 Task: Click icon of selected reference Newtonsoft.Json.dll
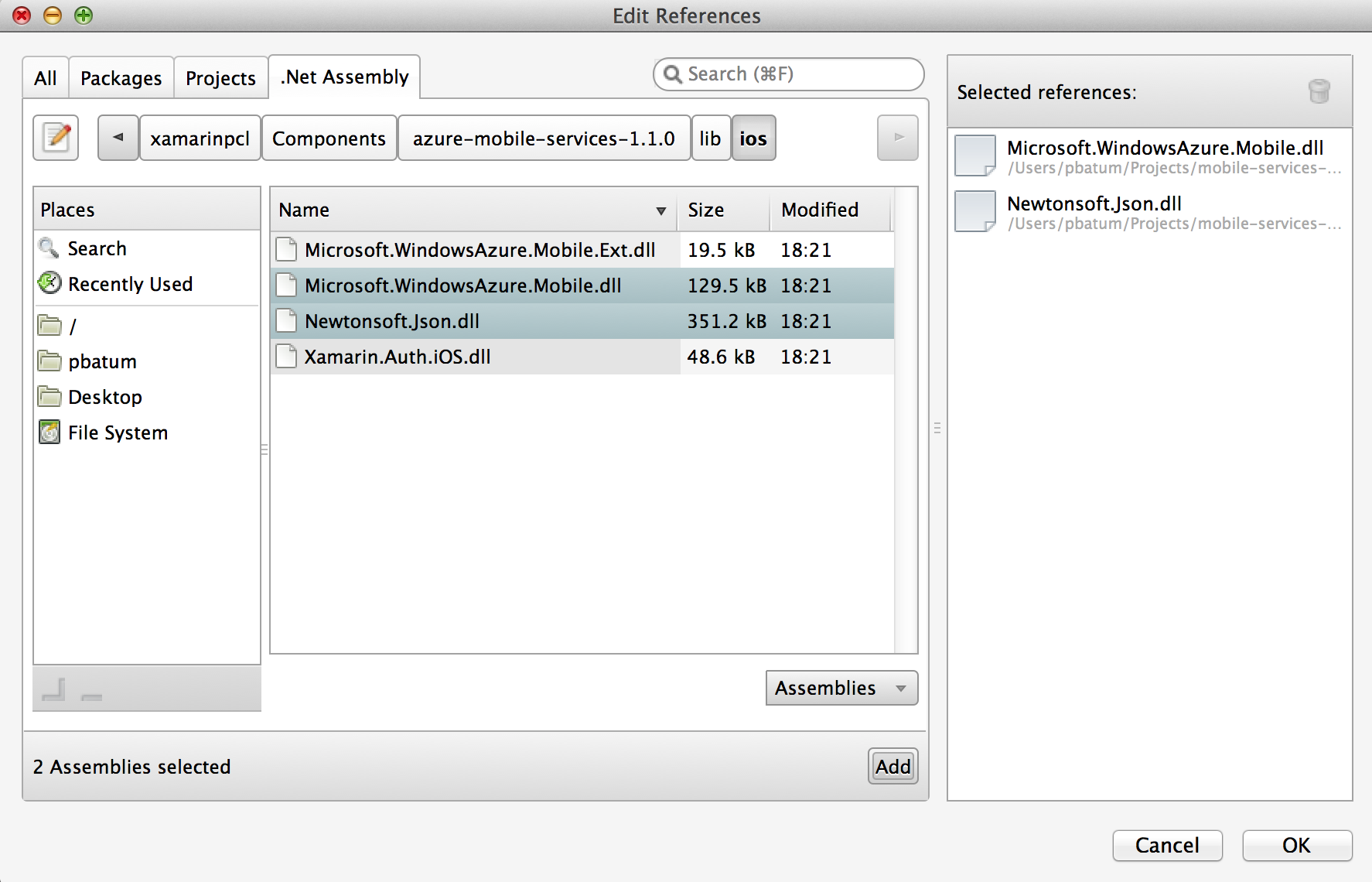(x=974, y=212)
